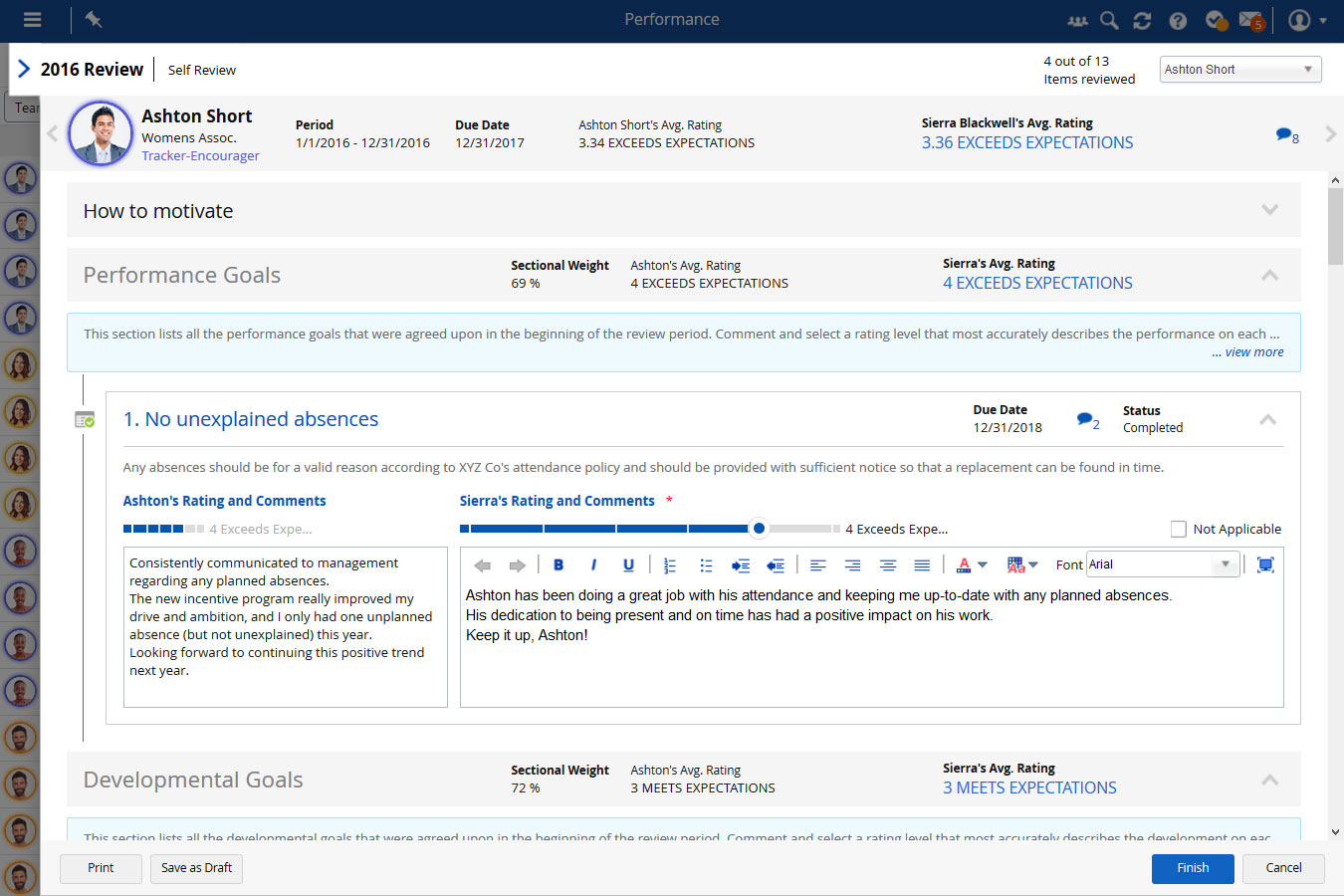Open the user profile menu in header

(x=1306, y=20)
